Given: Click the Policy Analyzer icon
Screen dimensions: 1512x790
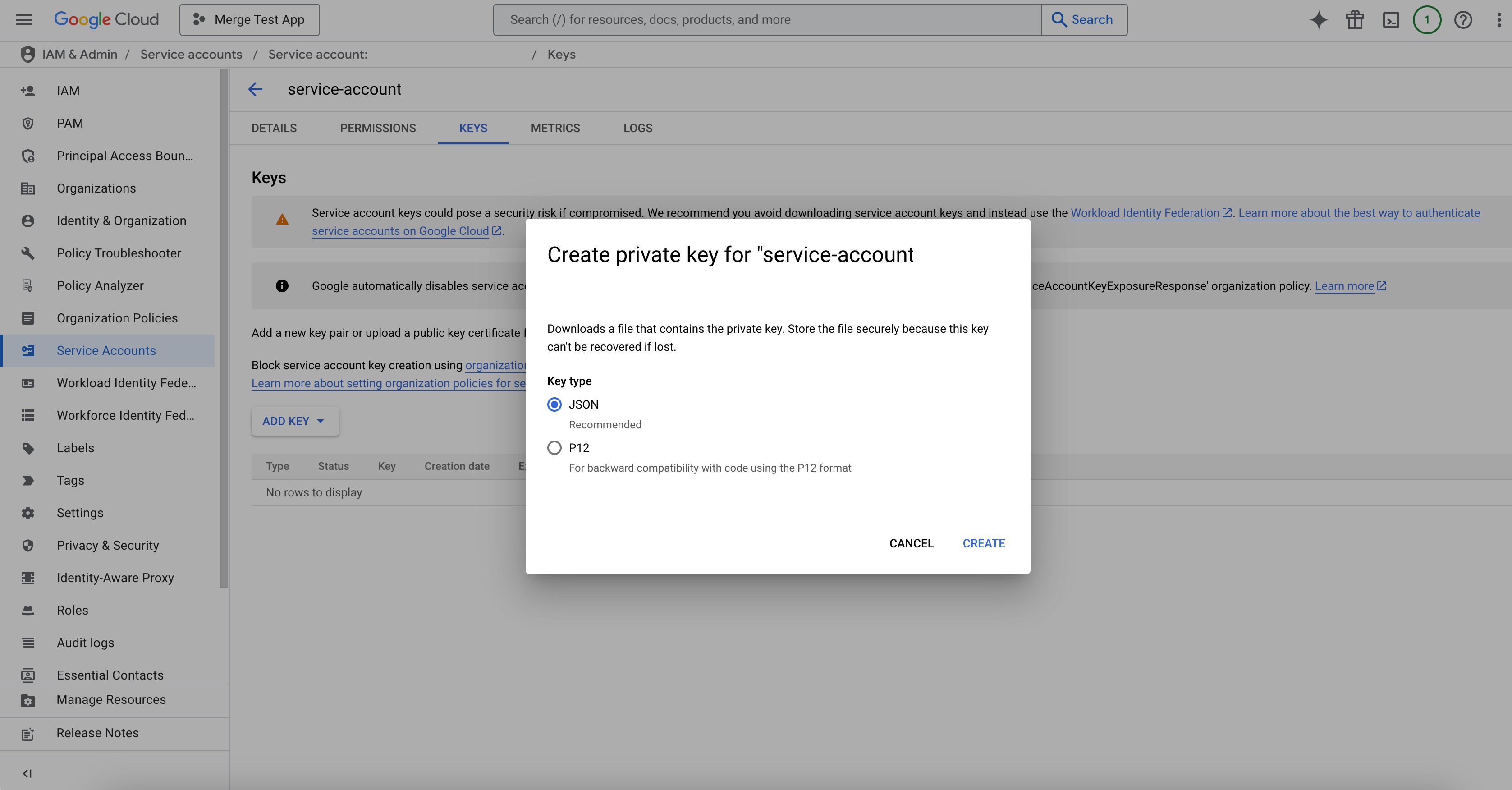Looking at the screenshot, I should click(27, 286).
